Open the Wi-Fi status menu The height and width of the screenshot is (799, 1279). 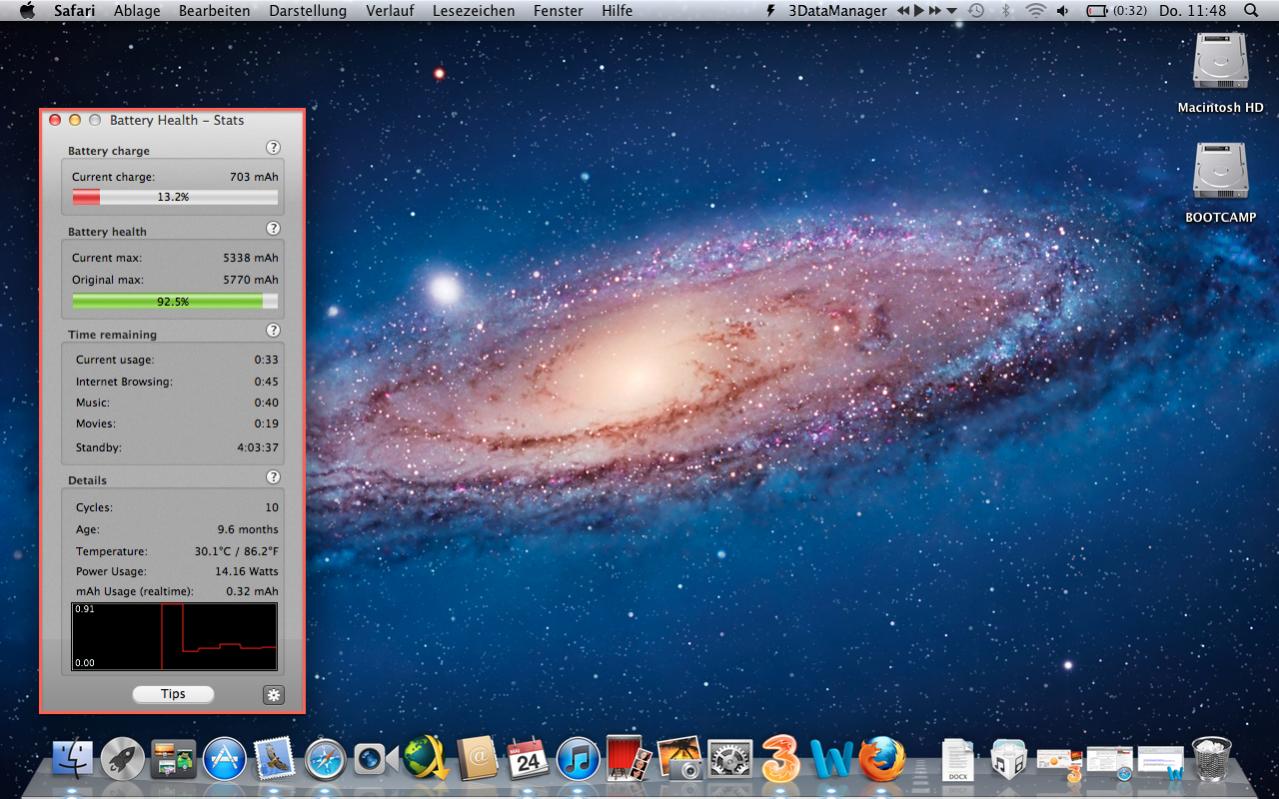click(1035, 11)
